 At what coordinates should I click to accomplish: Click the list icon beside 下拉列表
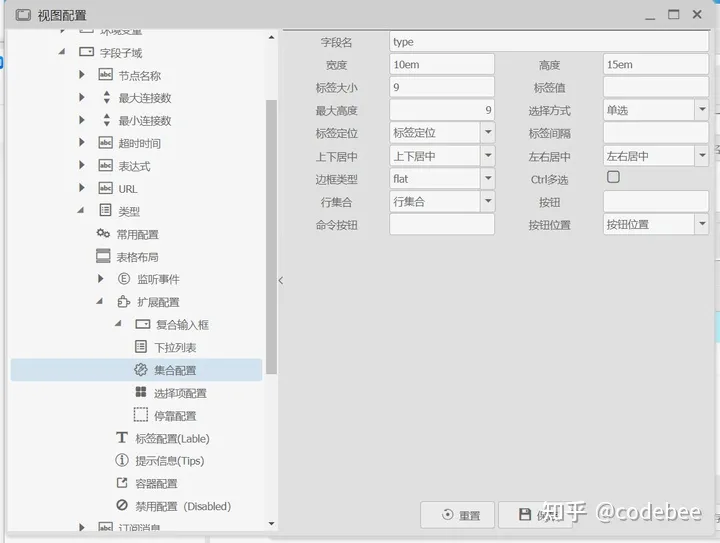click(x=141, y=347)
